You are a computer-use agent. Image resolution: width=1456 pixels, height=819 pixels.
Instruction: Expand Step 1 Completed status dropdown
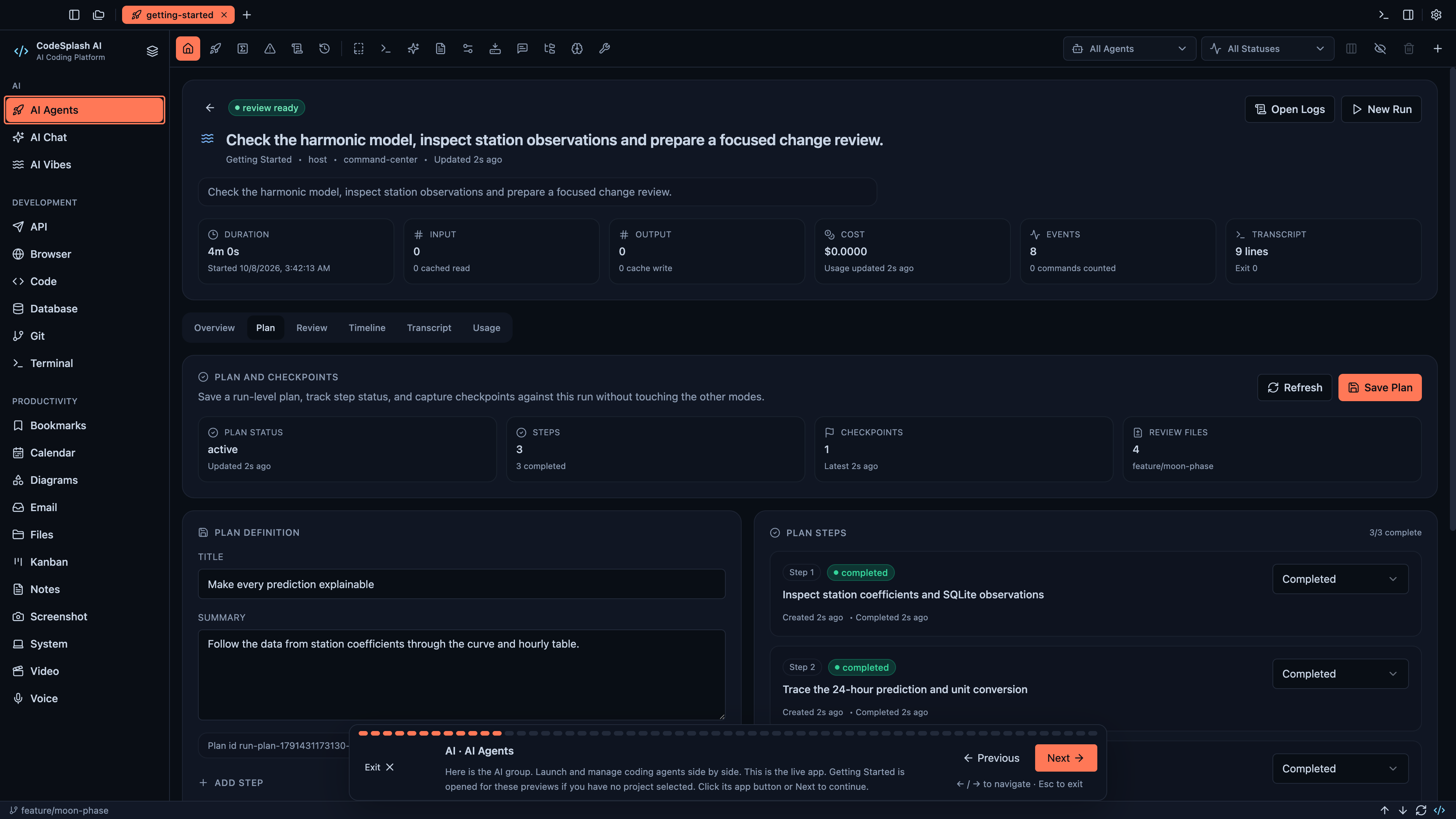[1340, 579]
